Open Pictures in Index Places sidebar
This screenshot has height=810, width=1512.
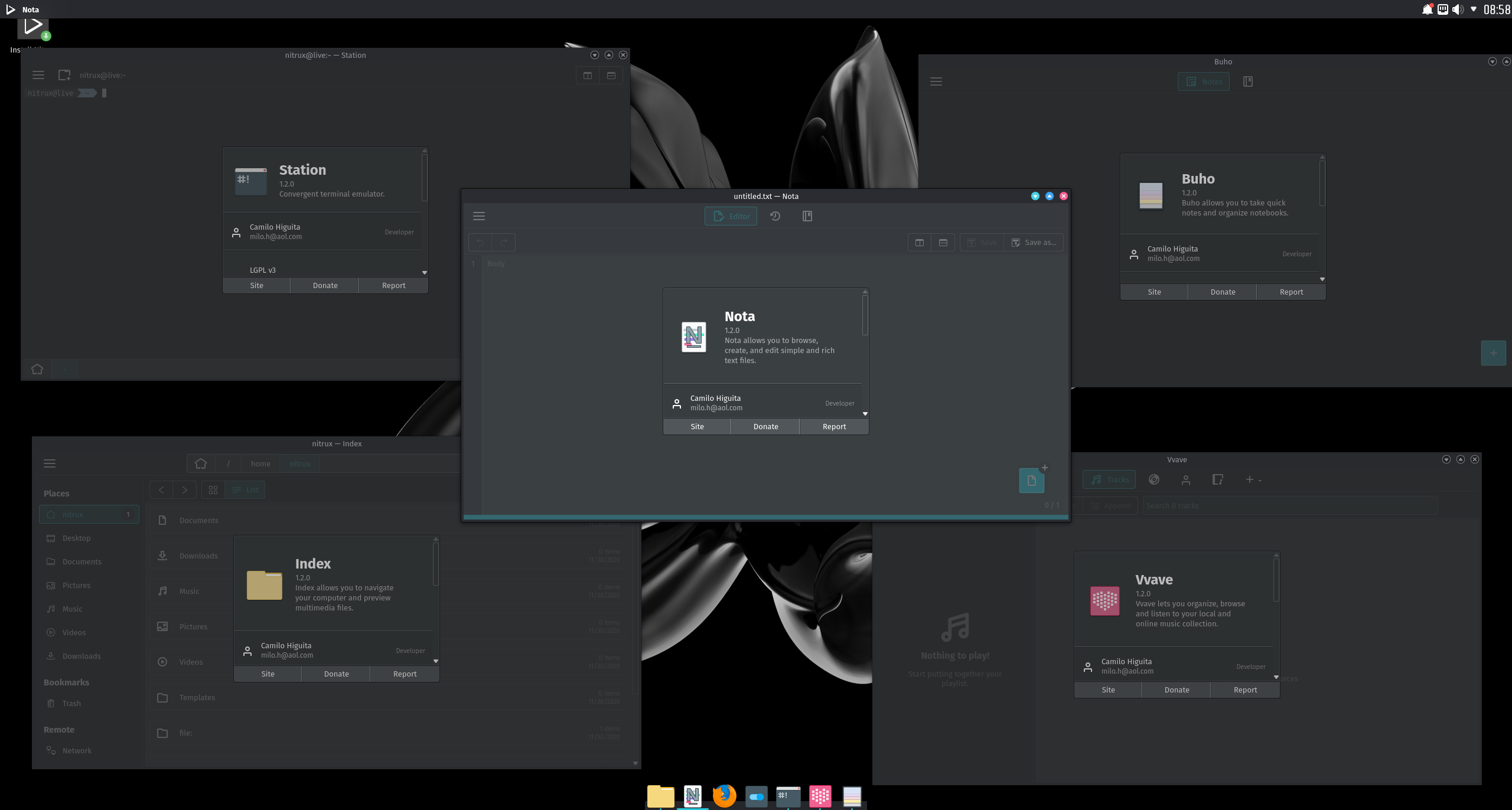(x=89, y=585)
